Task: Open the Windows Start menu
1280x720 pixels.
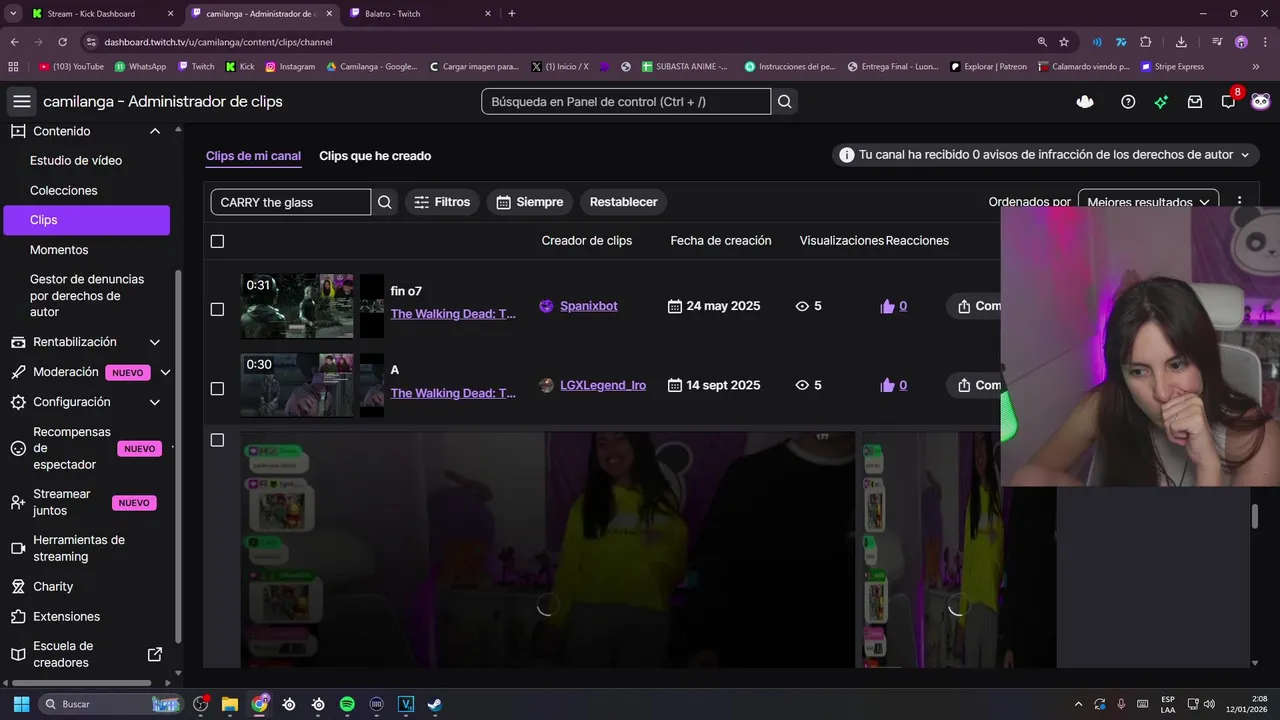Action: (21, 704)
